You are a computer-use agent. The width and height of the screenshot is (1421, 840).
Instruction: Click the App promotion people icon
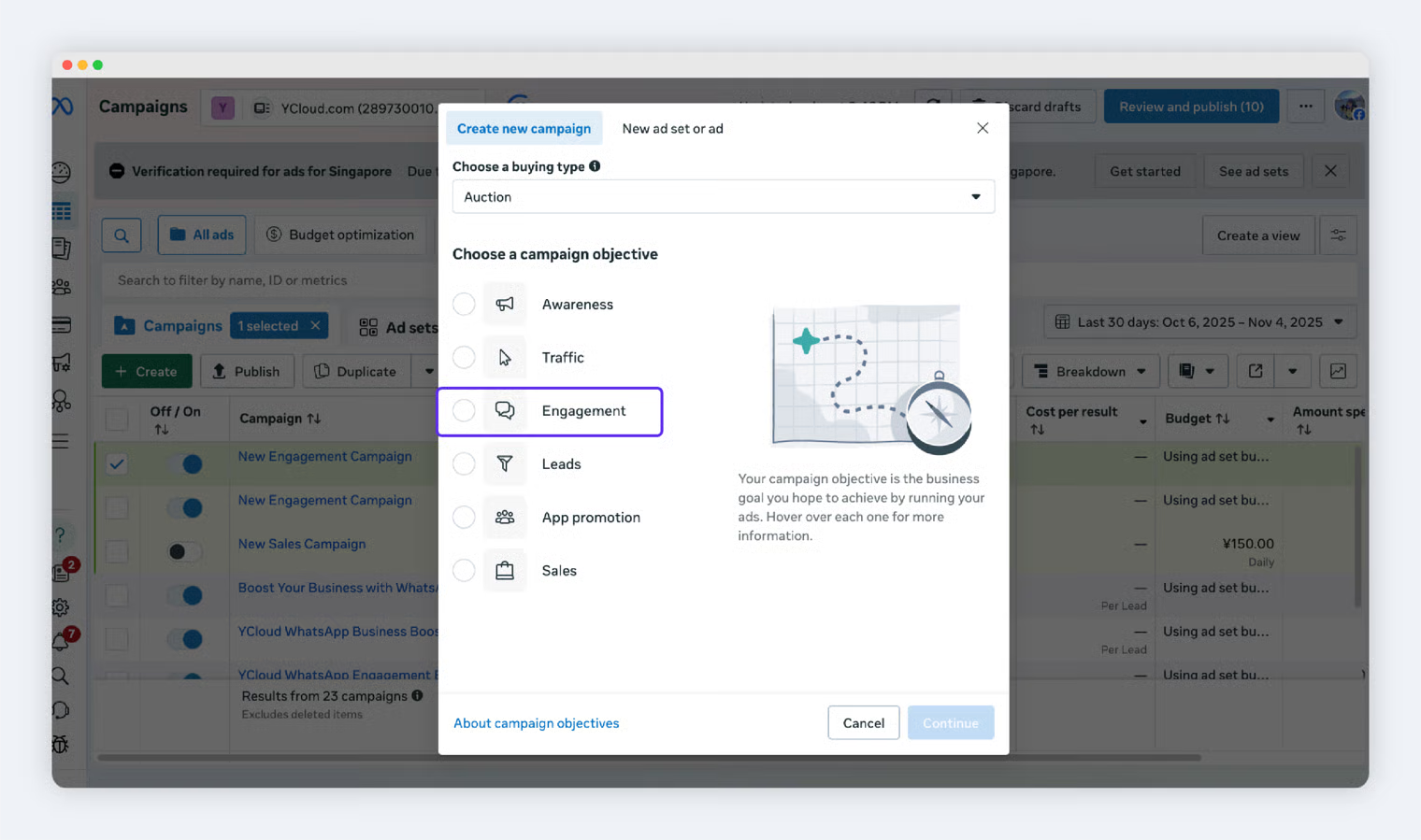tap(505, 518)
